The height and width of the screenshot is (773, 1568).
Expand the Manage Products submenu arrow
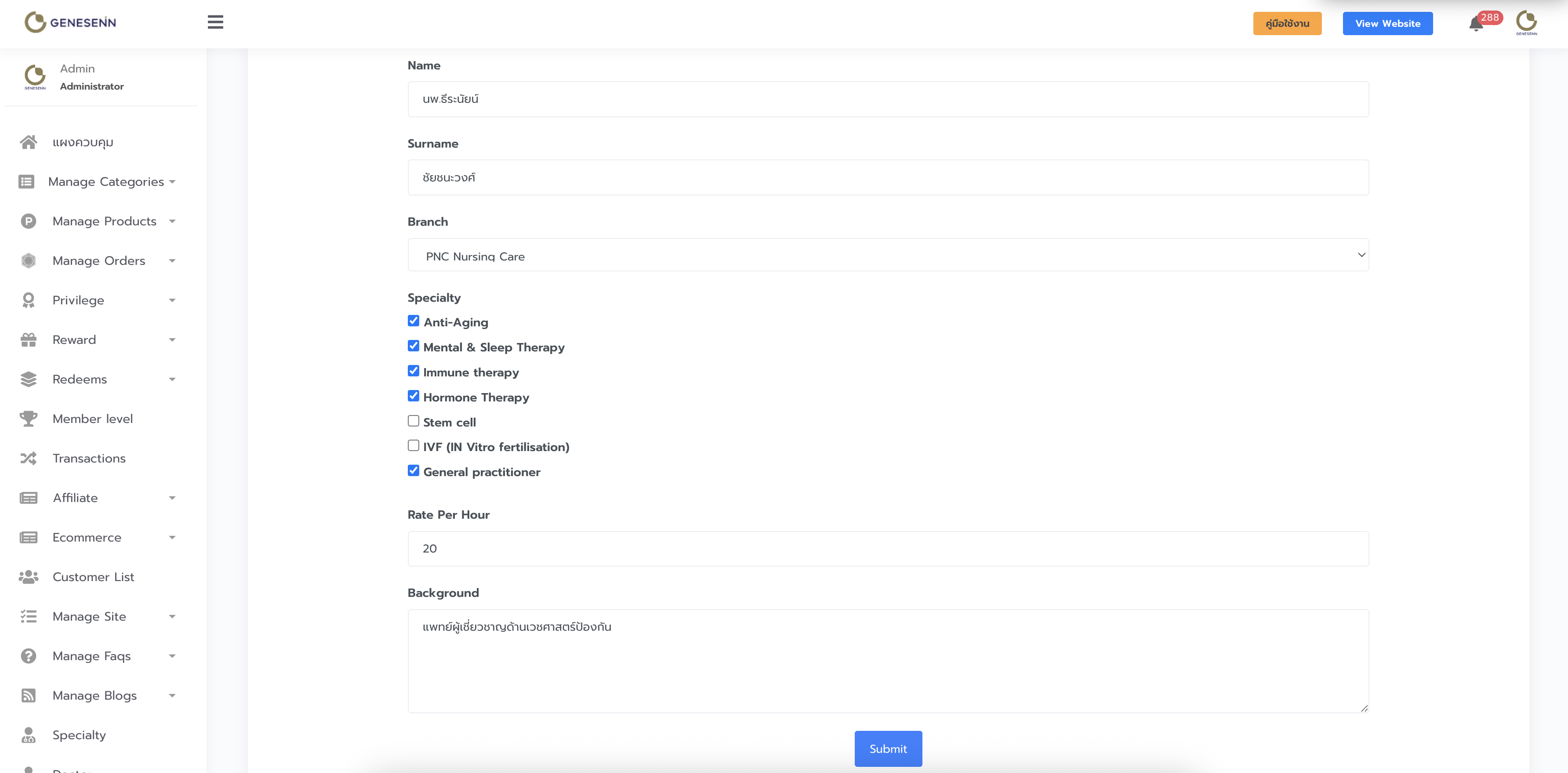click(172, 221)
